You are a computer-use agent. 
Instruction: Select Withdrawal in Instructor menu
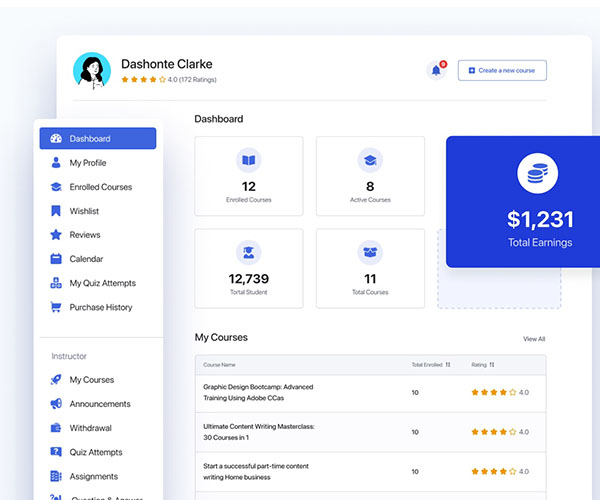click(x=90, y=428)
